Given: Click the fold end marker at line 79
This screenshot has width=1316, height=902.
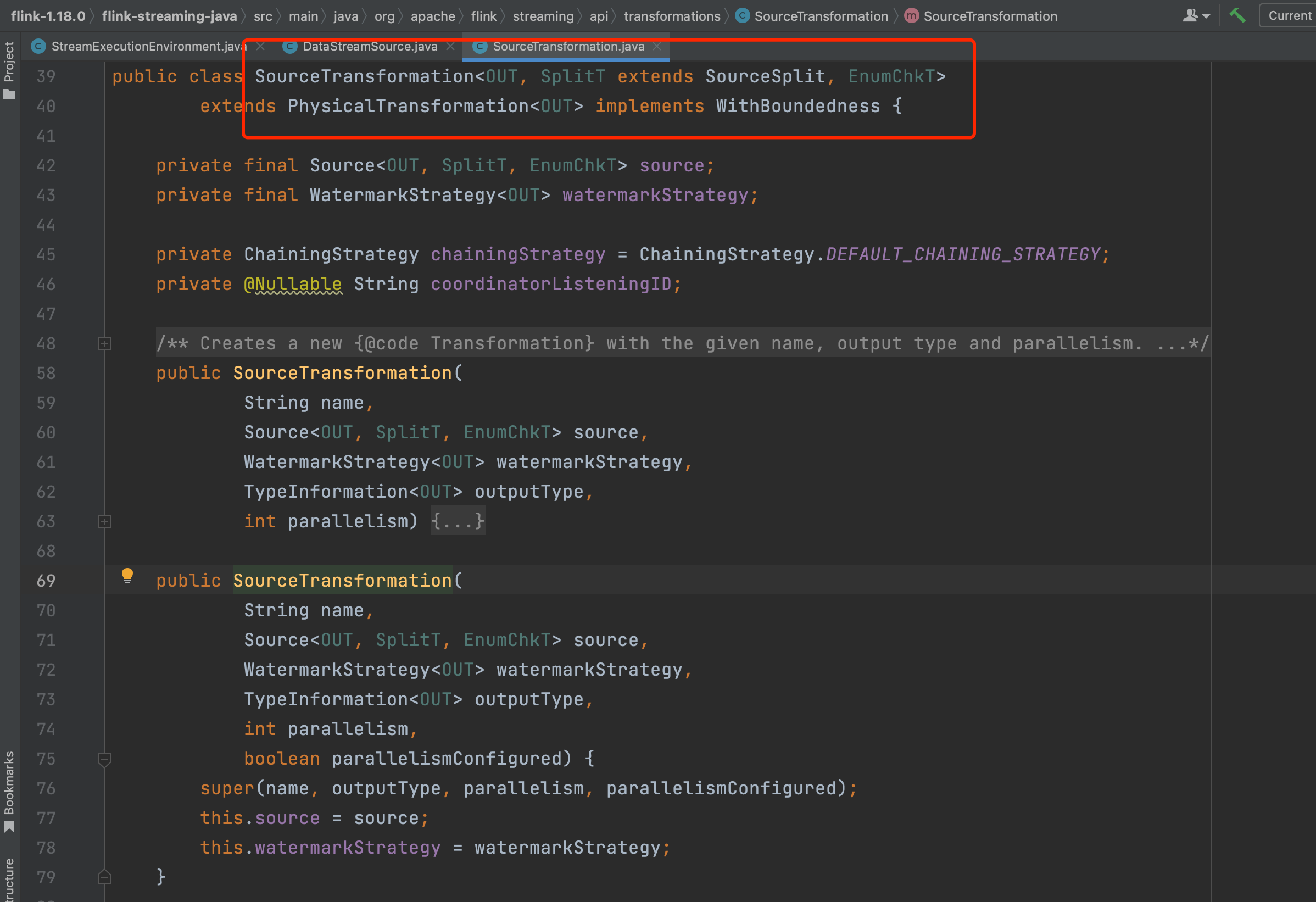Looking at the screenshot, I should coord(104,877).
